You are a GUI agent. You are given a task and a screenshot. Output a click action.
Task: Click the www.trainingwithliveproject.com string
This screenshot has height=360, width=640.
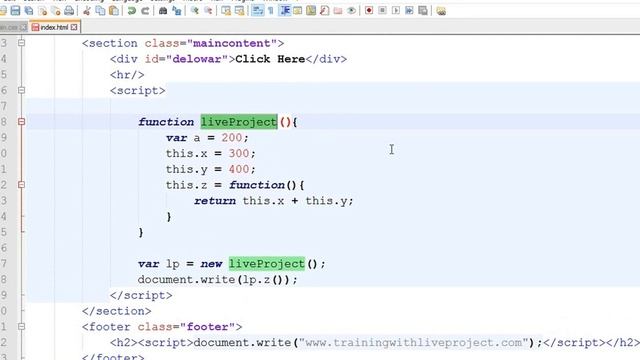pos(414,342)
